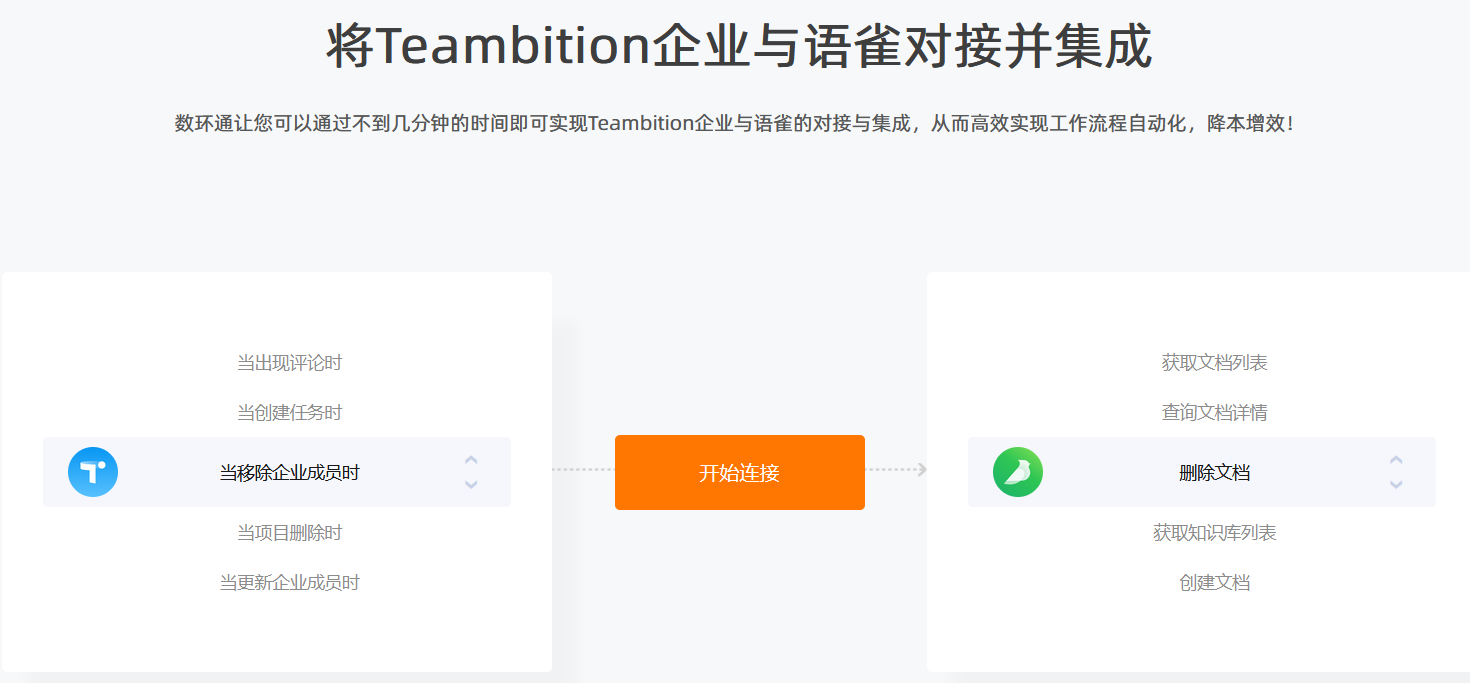Select the highlighted 当移除企业成员时 trigger
The width and height of the screenshot is (1470, 683).
coord(289,473)
